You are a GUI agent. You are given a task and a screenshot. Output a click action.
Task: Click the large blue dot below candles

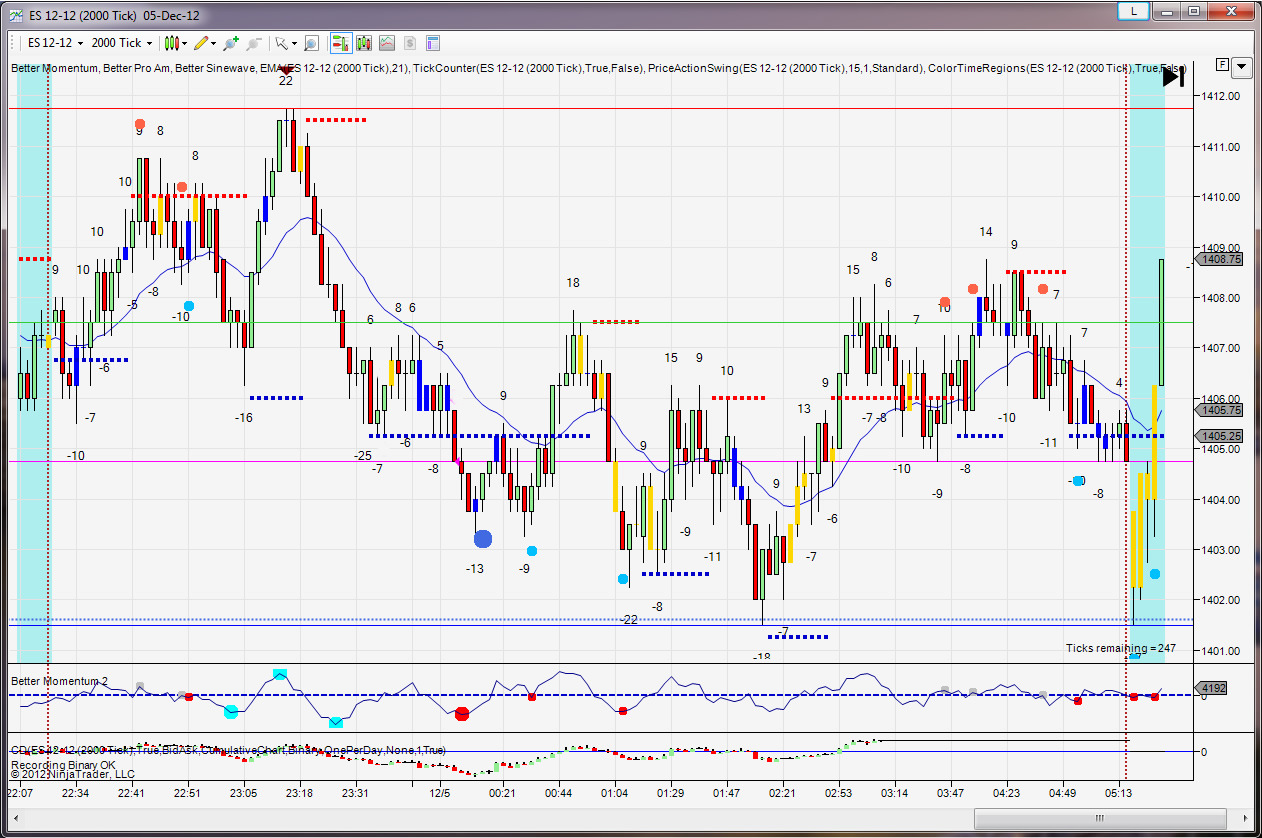pyautogui.click(x=483, y=539)
